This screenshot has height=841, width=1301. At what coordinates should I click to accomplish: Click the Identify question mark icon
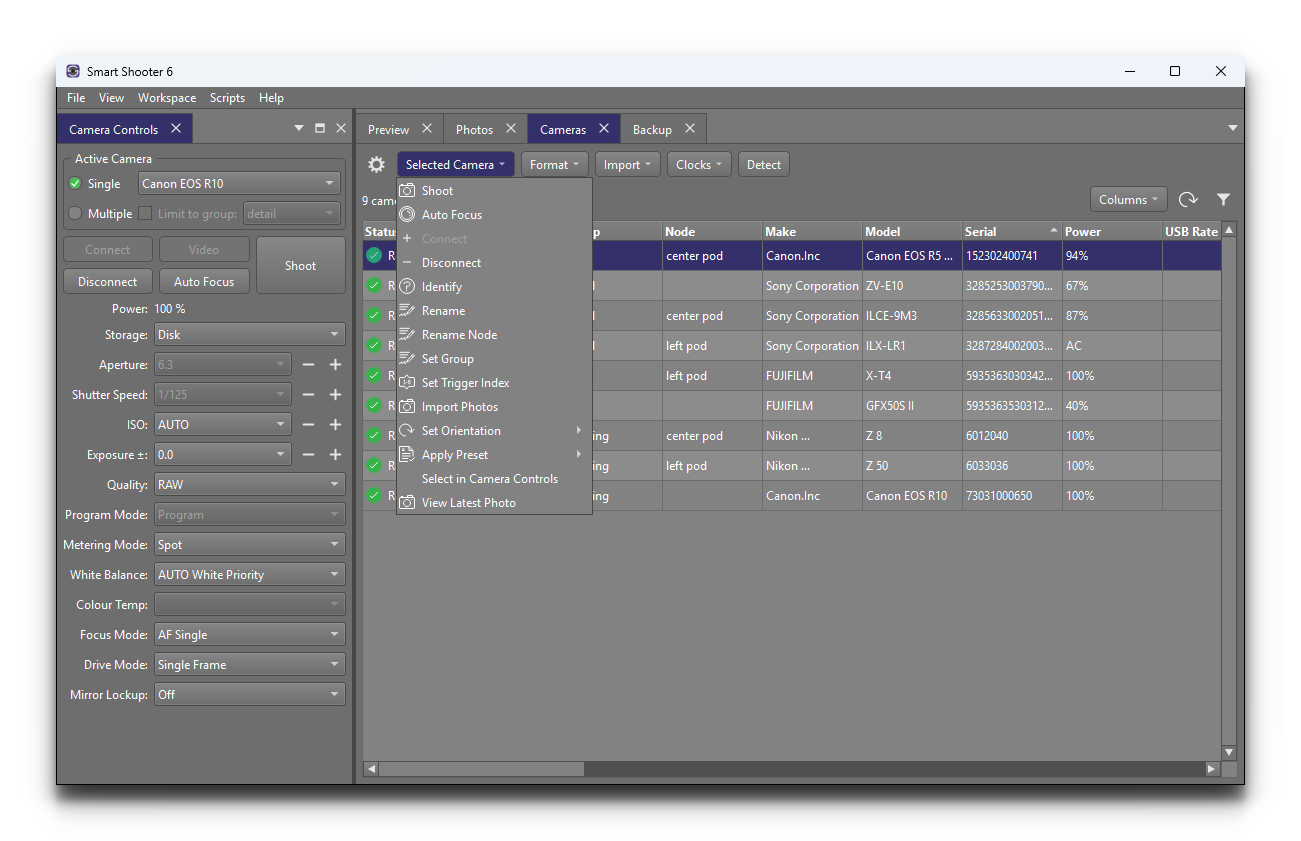click(x=407, y=287)
